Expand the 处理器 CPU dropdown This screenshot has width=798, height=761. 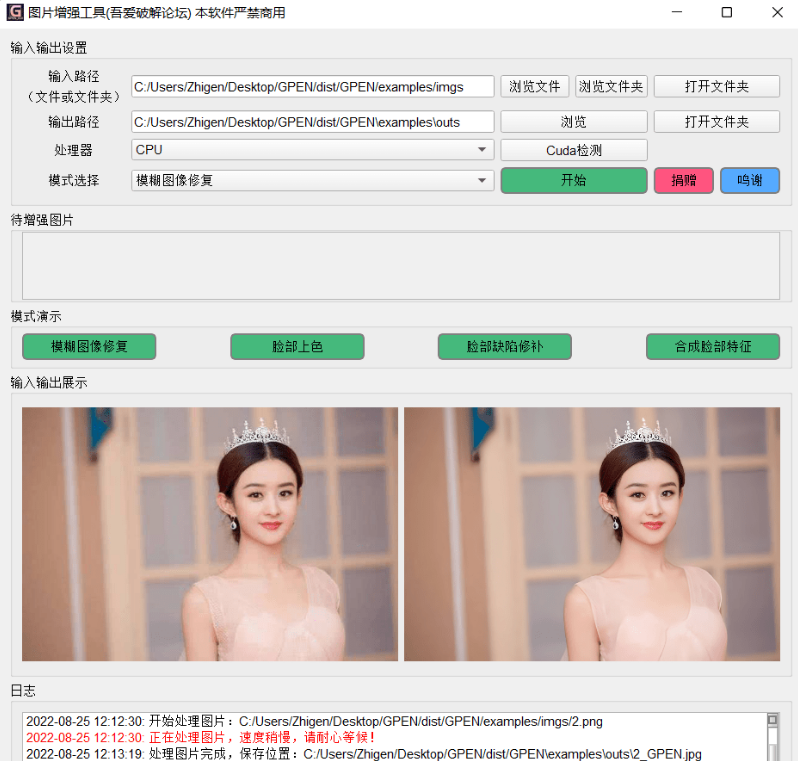coord(312,150)
